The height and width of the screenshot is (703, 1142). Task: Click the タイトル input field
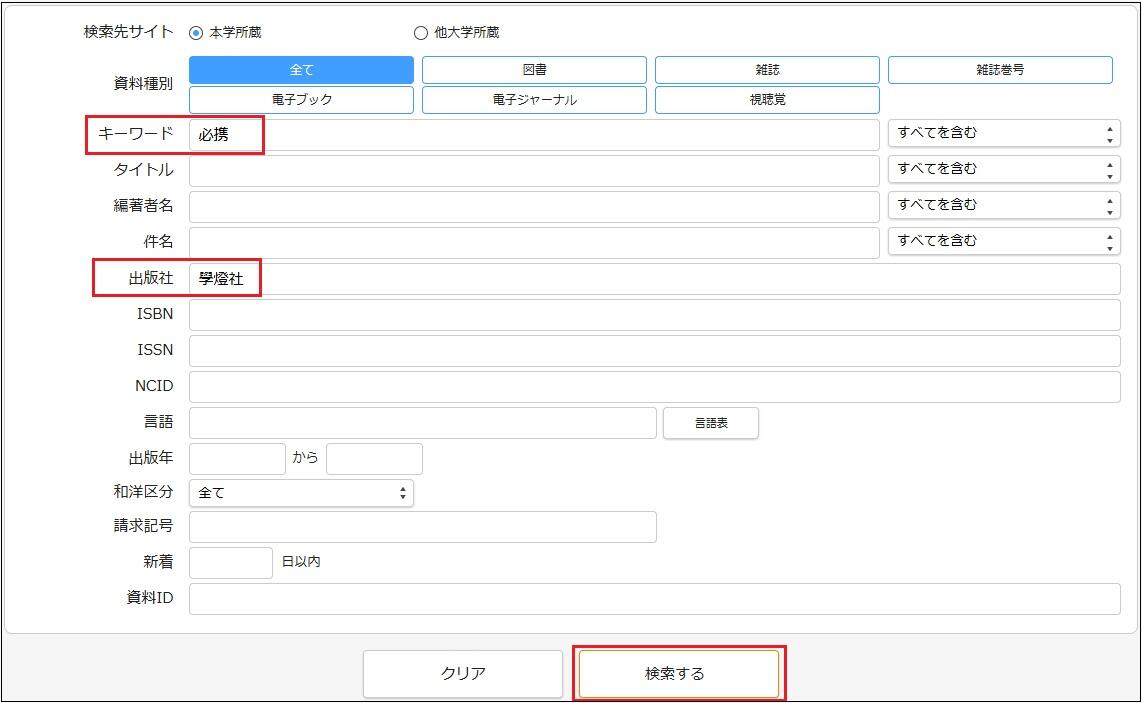(534, 170)
